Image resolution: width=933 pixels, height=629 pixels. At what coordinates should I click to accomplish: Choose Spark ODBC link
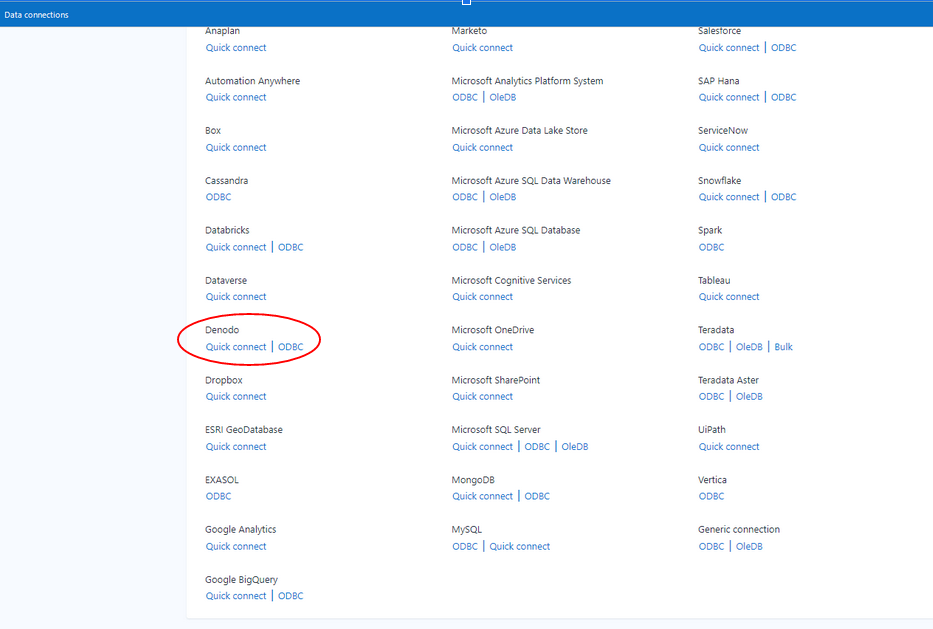point(711,247)
